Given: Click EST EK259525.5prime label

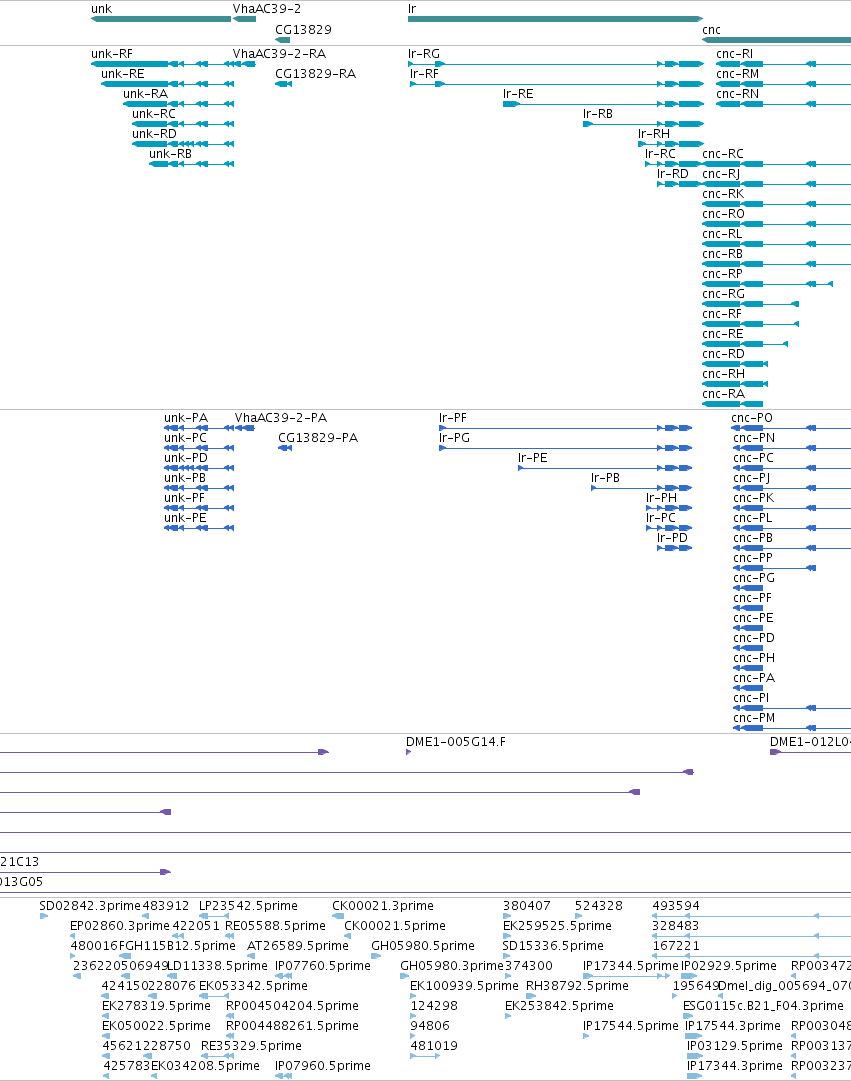Looking at the screenshot, I should 557,926.
